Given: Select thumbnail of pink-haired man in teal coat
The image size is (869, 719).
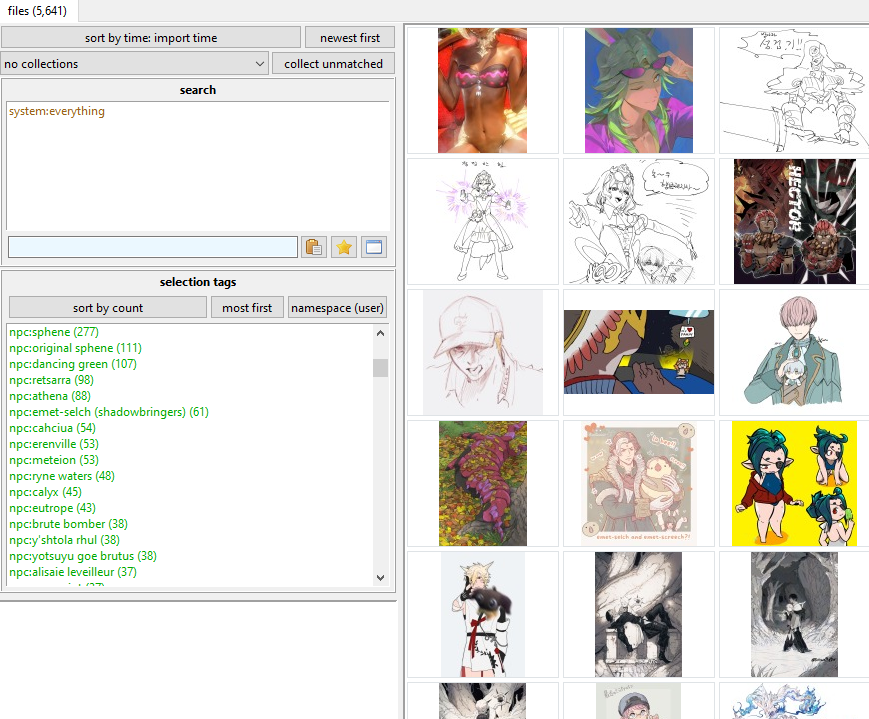Looking at the screenshot, I should coord(795,352).
